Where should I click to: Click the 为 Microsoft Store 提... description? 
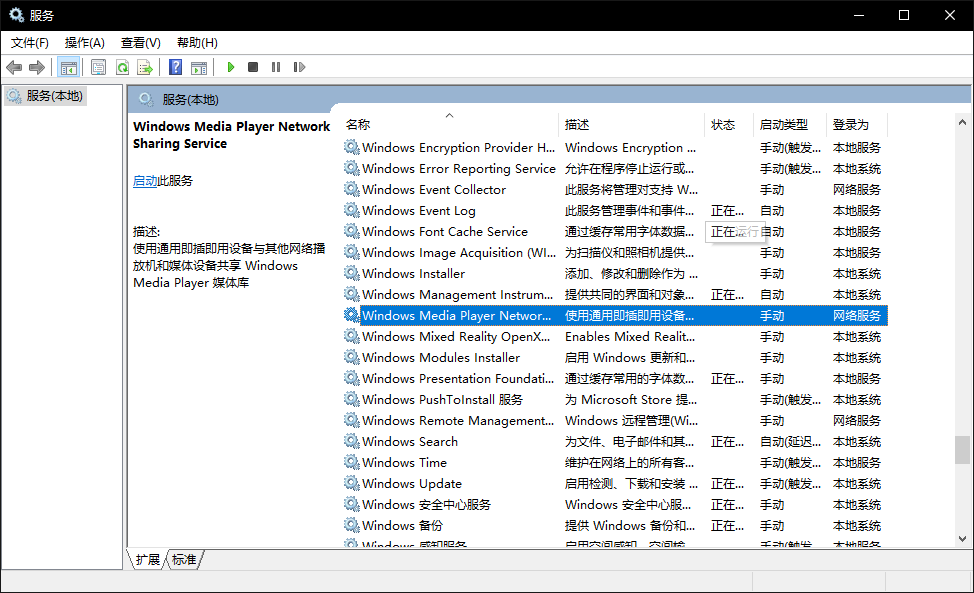click(x=630, y=400)
